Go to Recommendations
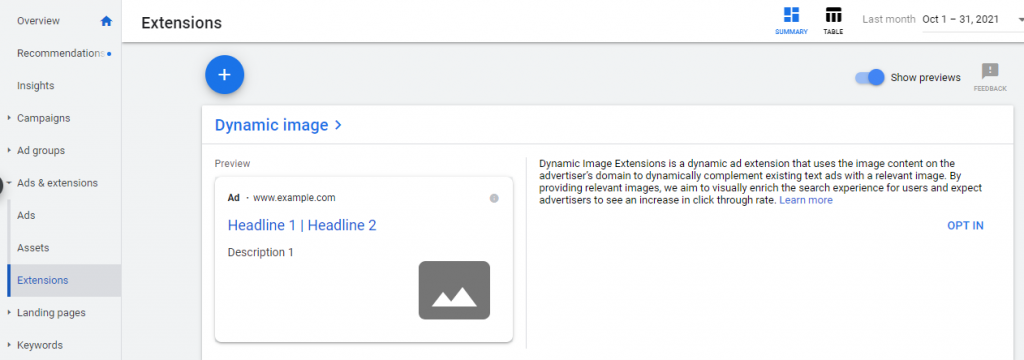The height and width of the screenshot is (360, 1024). (x=61, y=53)
